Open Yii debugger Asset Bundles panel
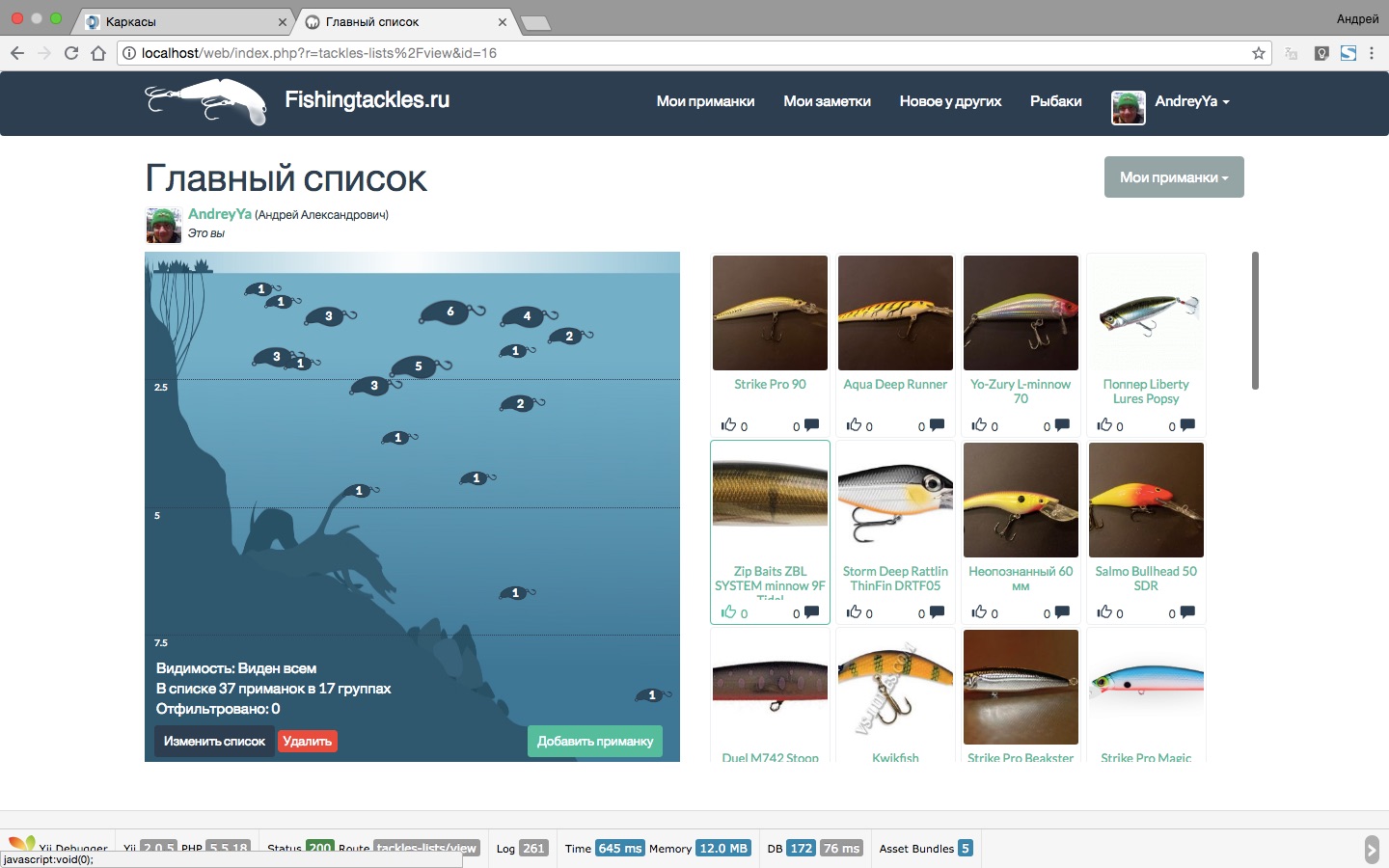This screenshot has height=868, width=1389. tap(926, 849)
